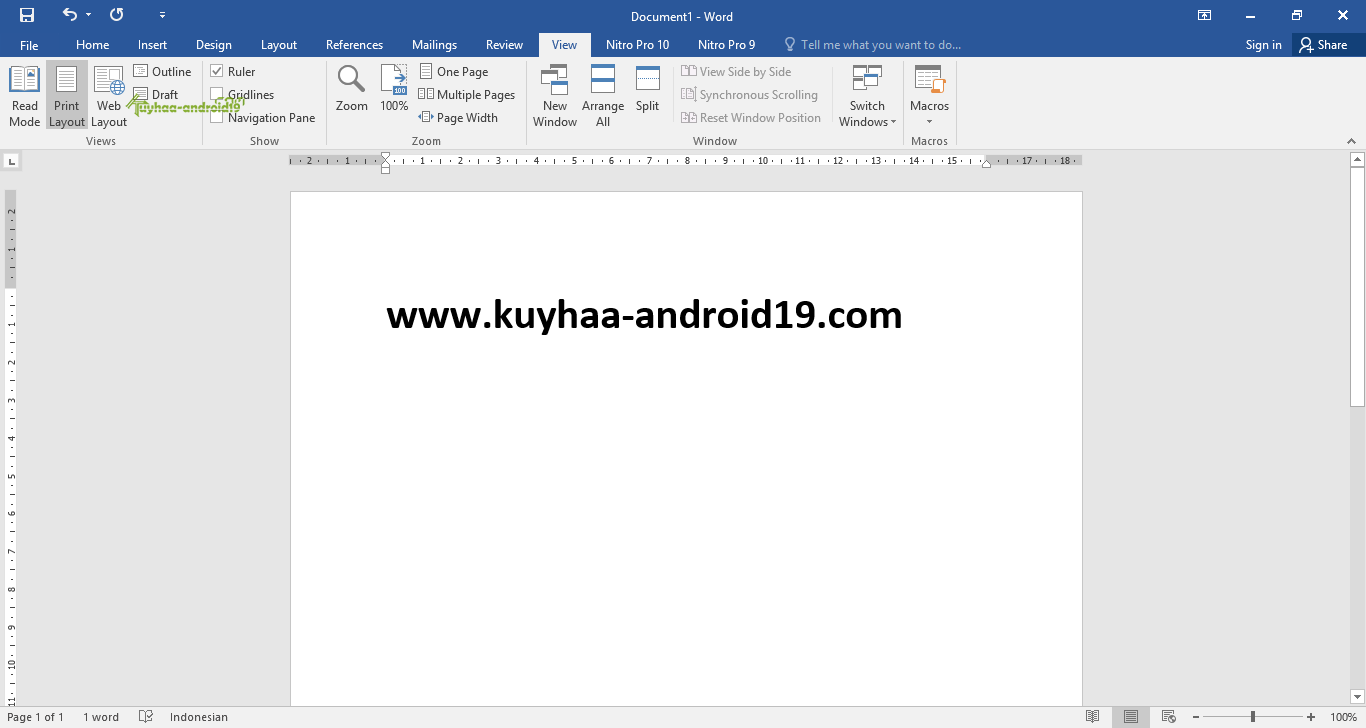Click the vertical scrollbar thumb

point(1357,286)
